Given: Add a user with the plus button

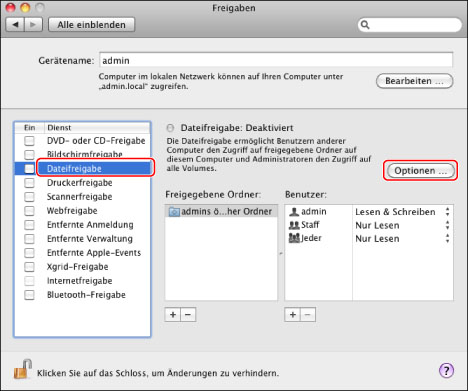Looking at the screenshot, I should (293, 315).
